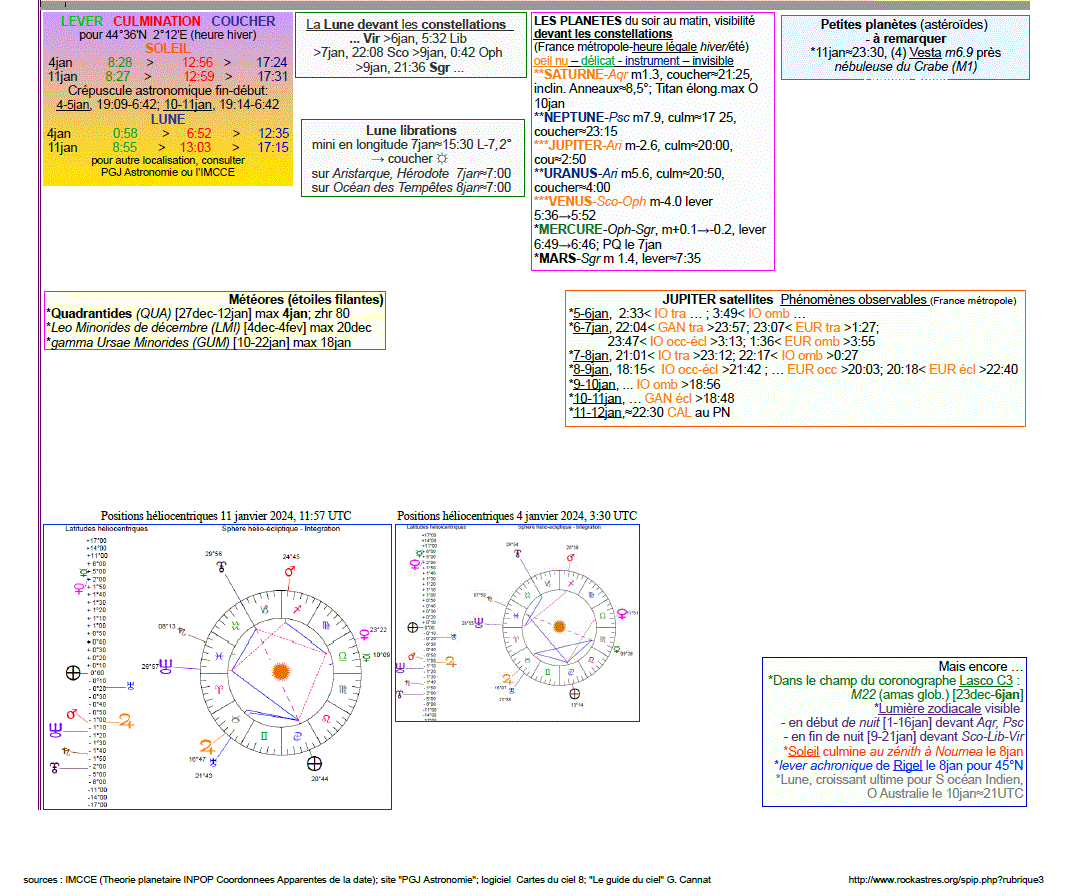Click the Mars symbol on the 11 janvier zodiac wheel
This screenshot has height=896, width=1074.
coord(290,571)
